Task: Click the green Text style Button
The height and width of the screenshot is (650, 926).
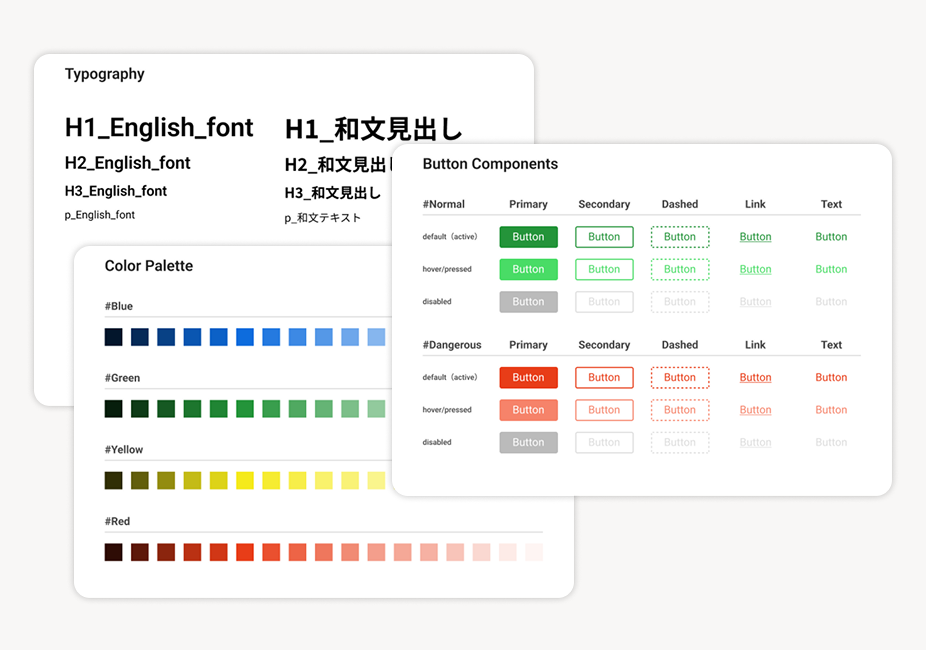Action: tap(831, 236)
